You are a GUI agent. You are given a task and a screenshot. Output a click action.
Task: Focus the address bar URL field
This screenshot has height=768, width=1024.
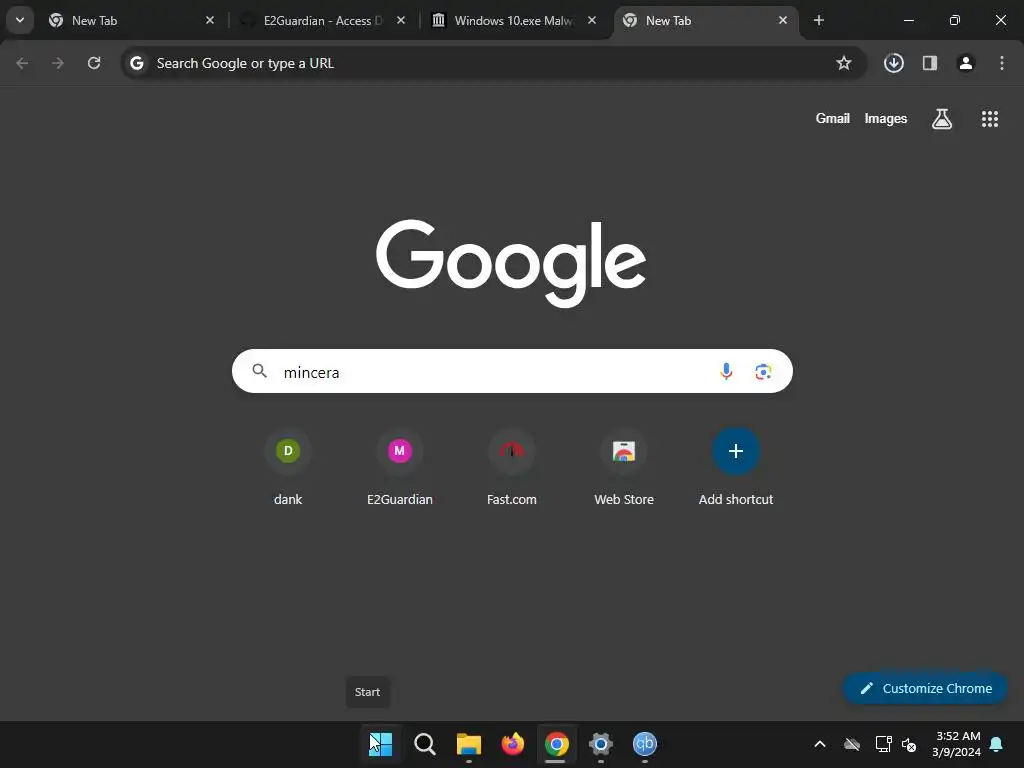tap(493, 63)
